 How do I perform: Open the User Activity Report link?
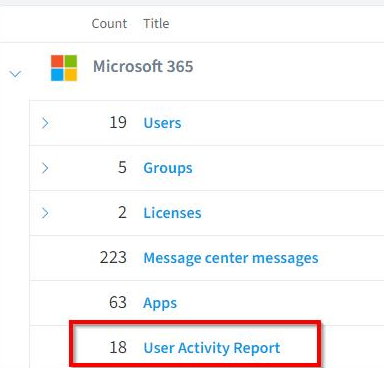212,348
